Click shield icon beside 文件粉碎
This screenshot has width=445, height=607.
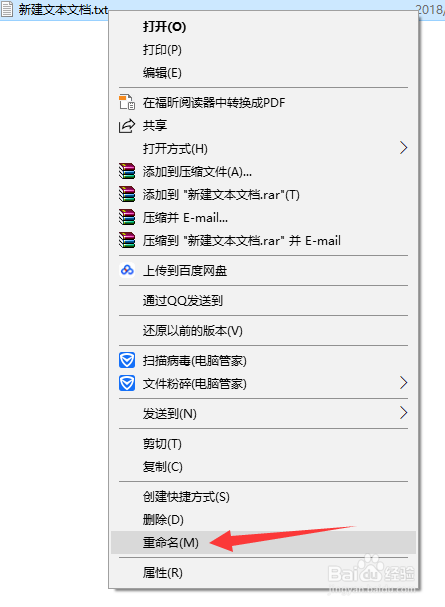tap(127, 383)
